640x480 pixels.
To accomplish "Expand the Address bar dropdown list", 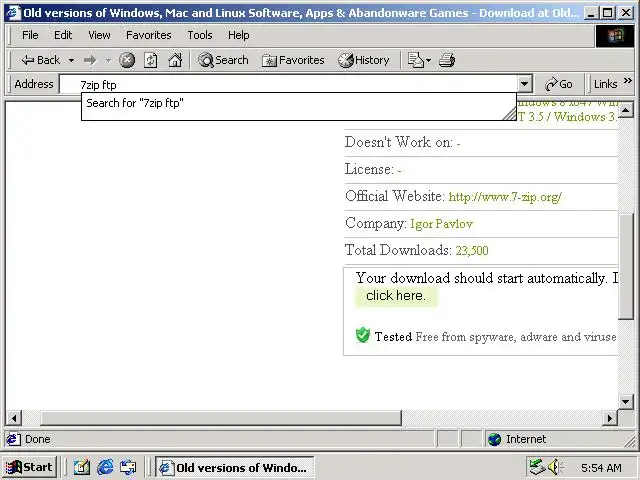I will pos(524,84).
